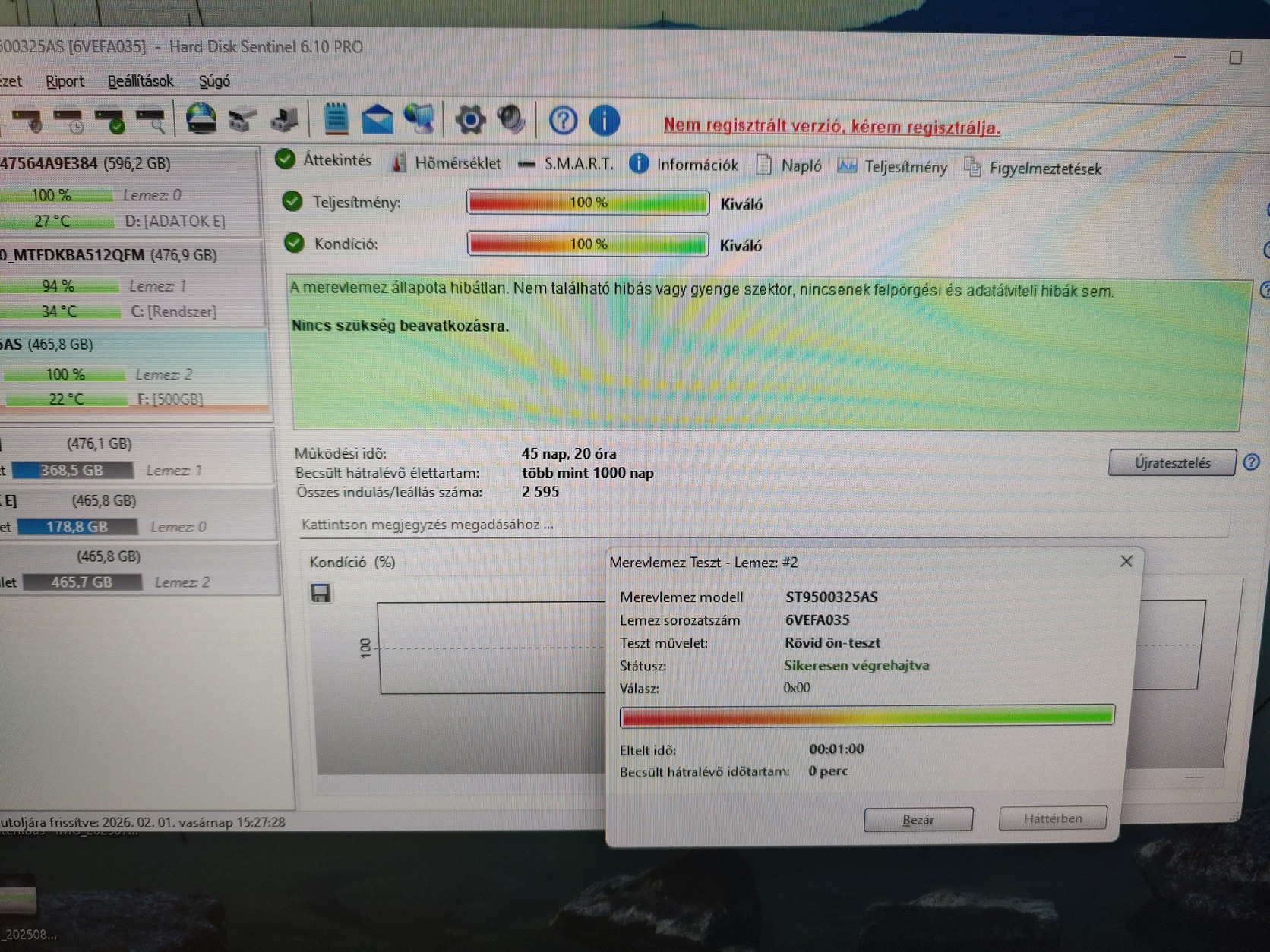This screenshot has height=952, width=1270.
Task: Open settings with the gear toolbar icon
Action: 470,120
